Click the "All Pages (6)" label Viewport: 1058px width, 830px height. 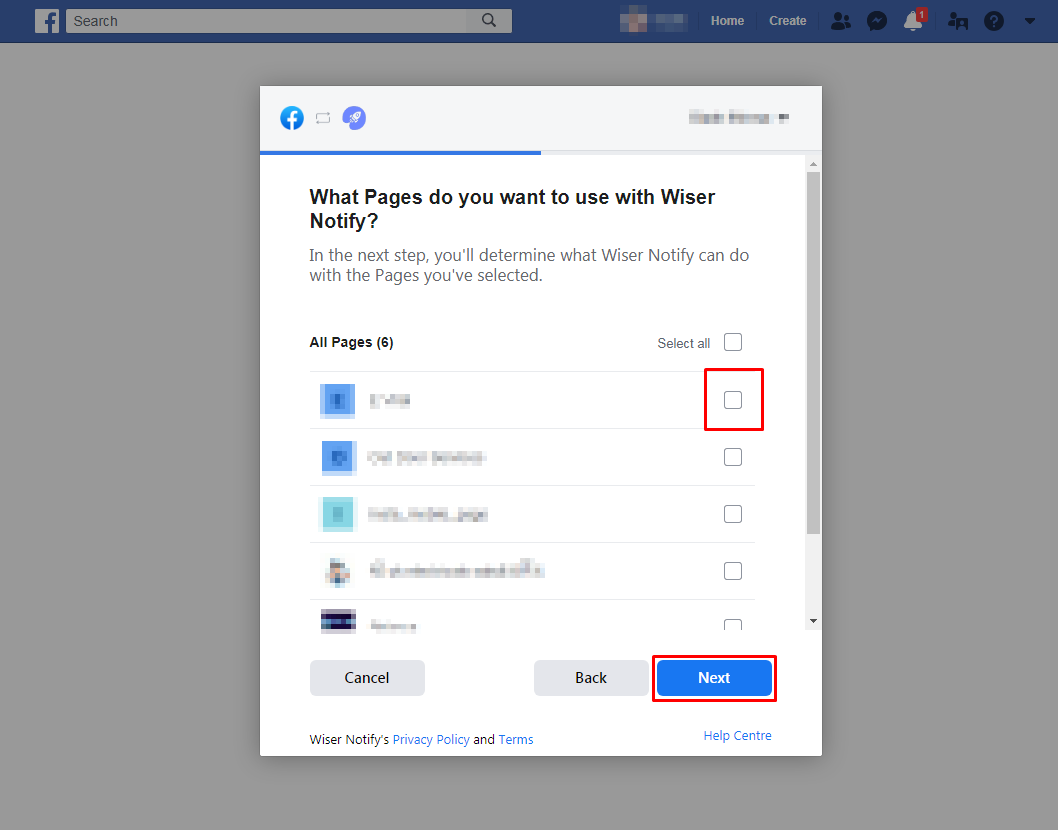tap(352, 342)
